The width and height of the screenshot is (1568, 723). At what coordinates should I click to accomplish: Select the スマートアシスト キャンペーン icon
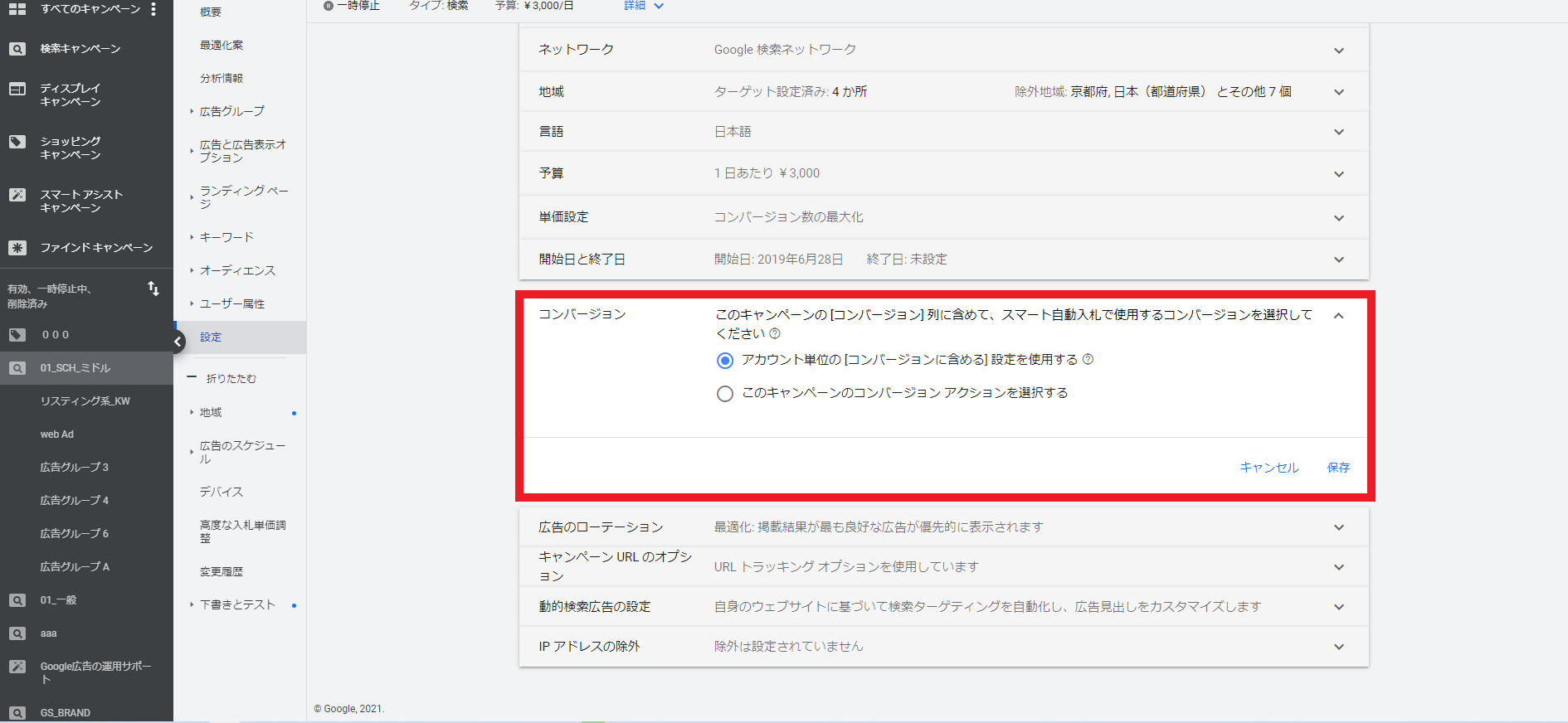[x=17, y=195]
